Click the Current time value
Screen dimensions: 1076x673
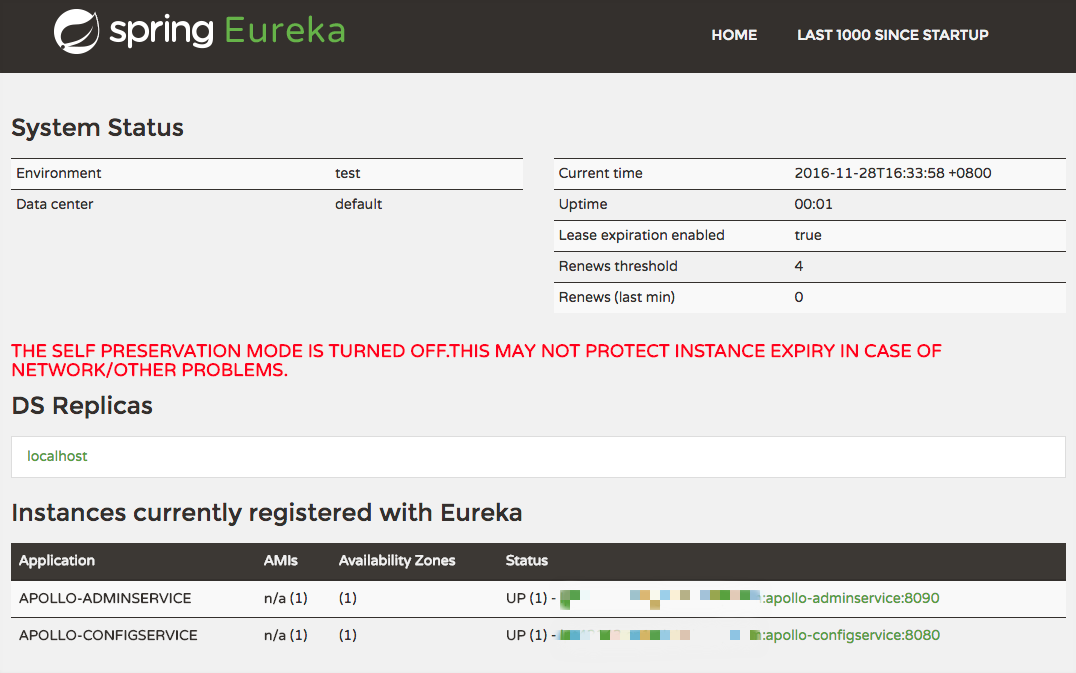(892, 173)
